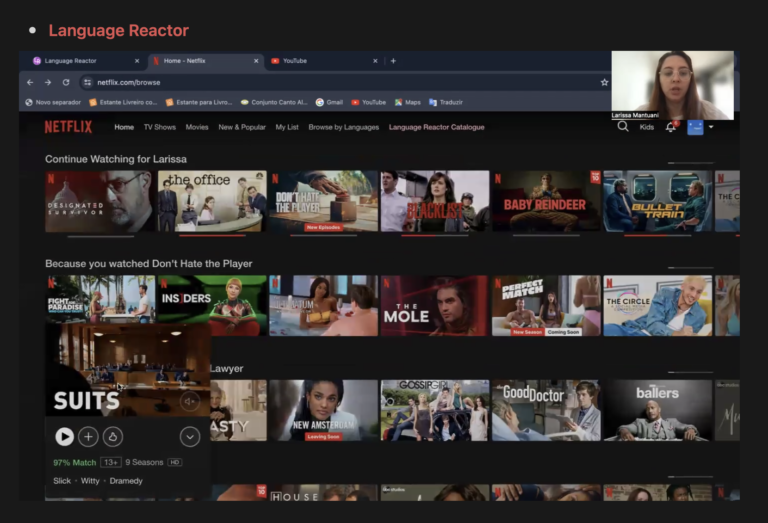
Task: Open the TV Shows menu item
Action: (x=159, y=128)
